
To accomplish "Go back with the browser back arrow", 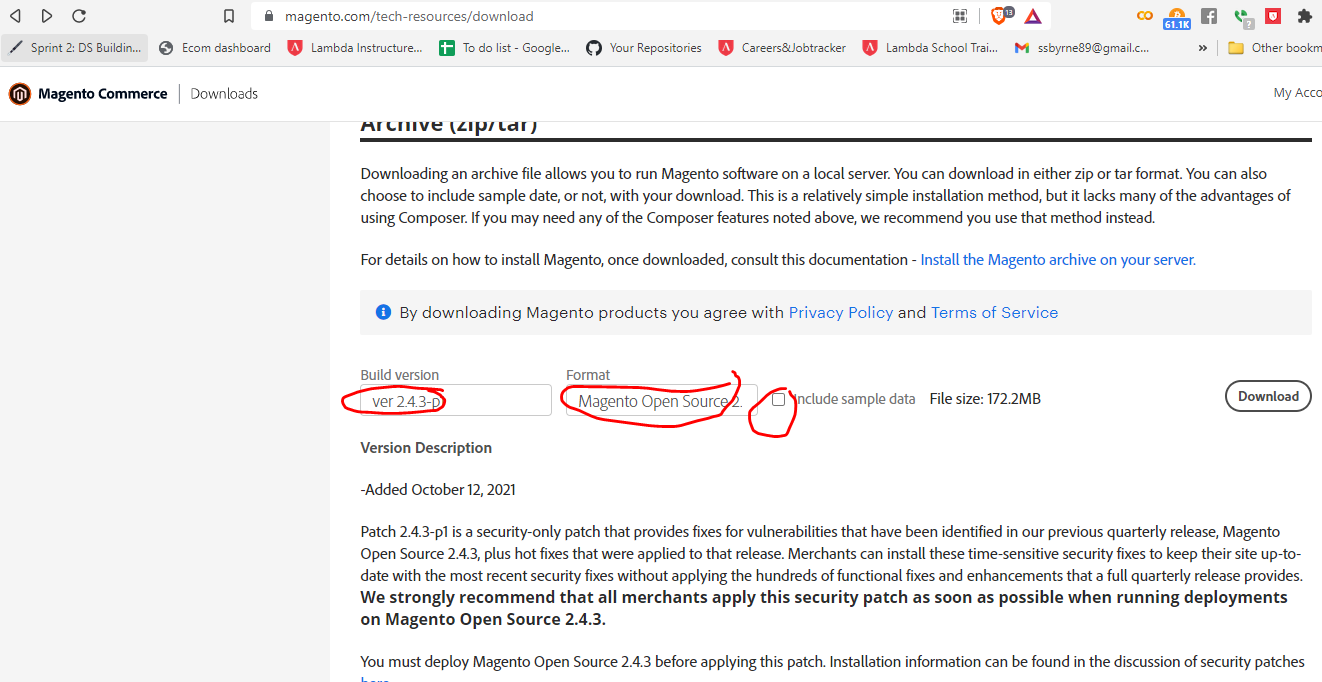I will pyautogui.click(x=15, y=16).
